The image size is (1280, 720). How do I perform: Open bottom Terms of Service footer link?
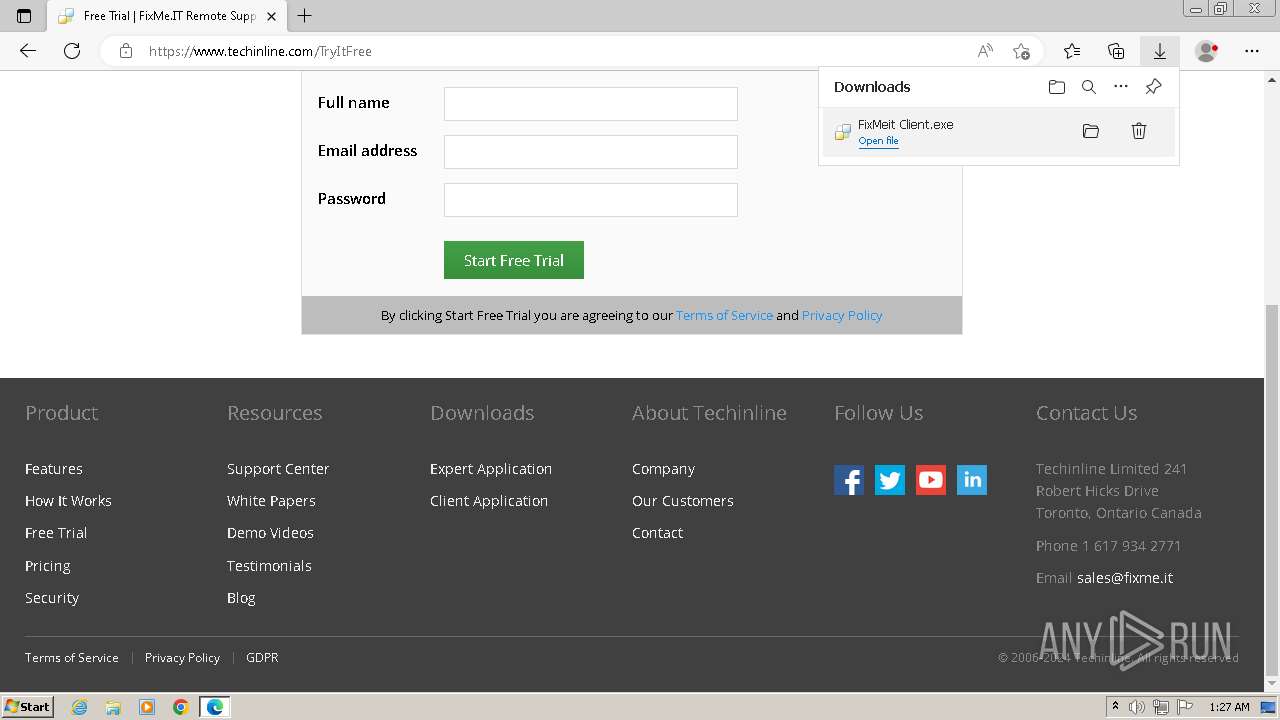tap(72, 658)
